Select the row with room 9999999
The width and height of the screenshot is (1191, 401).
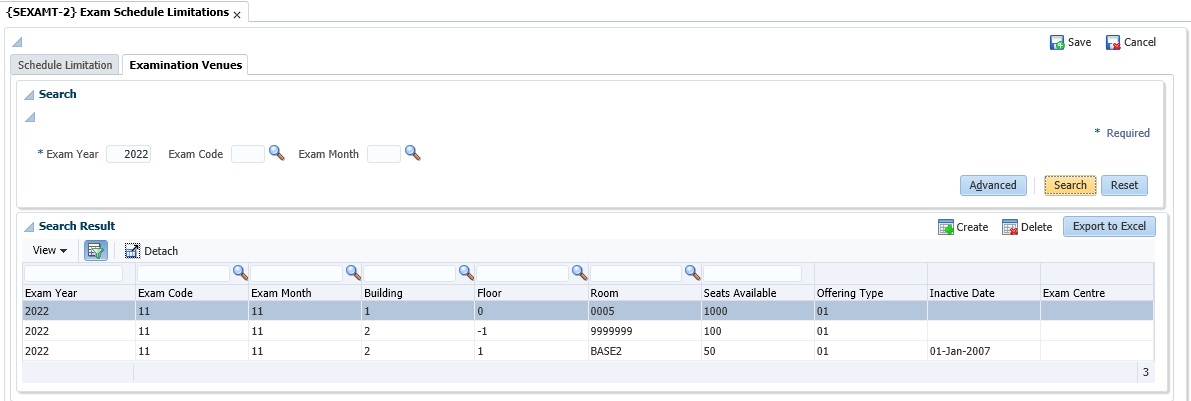click(x=588, y=331)
